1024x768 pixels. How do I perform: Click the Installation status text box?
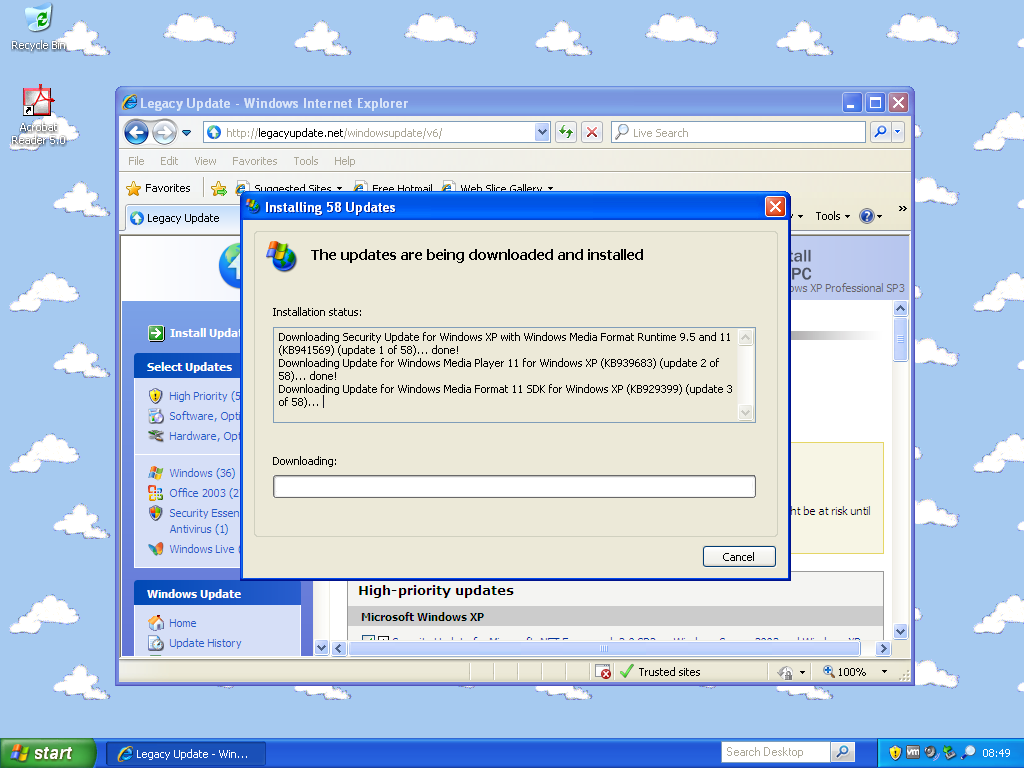(x=514, y=375)
